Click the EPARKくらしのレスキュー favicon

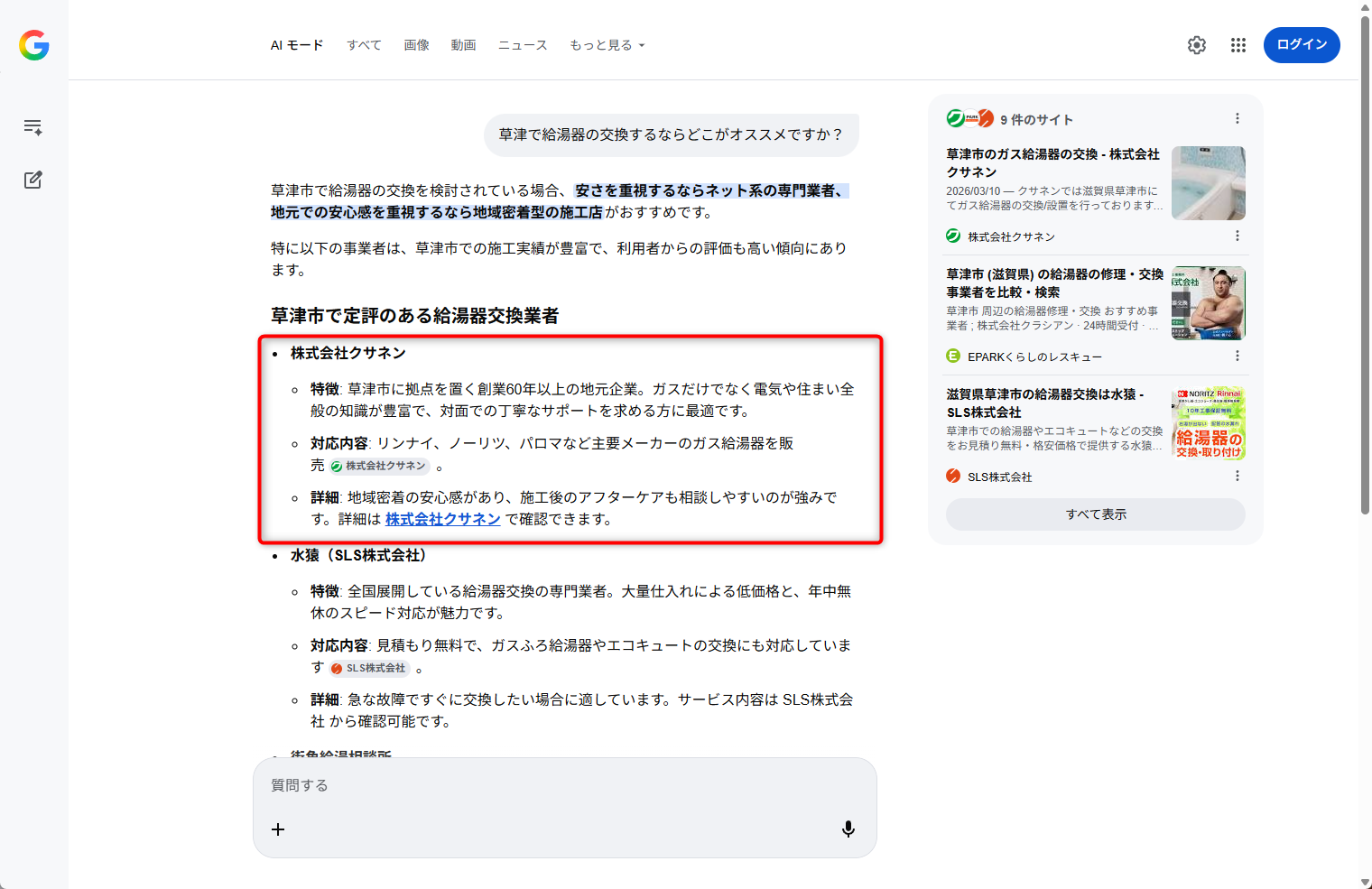pos(953,356)
